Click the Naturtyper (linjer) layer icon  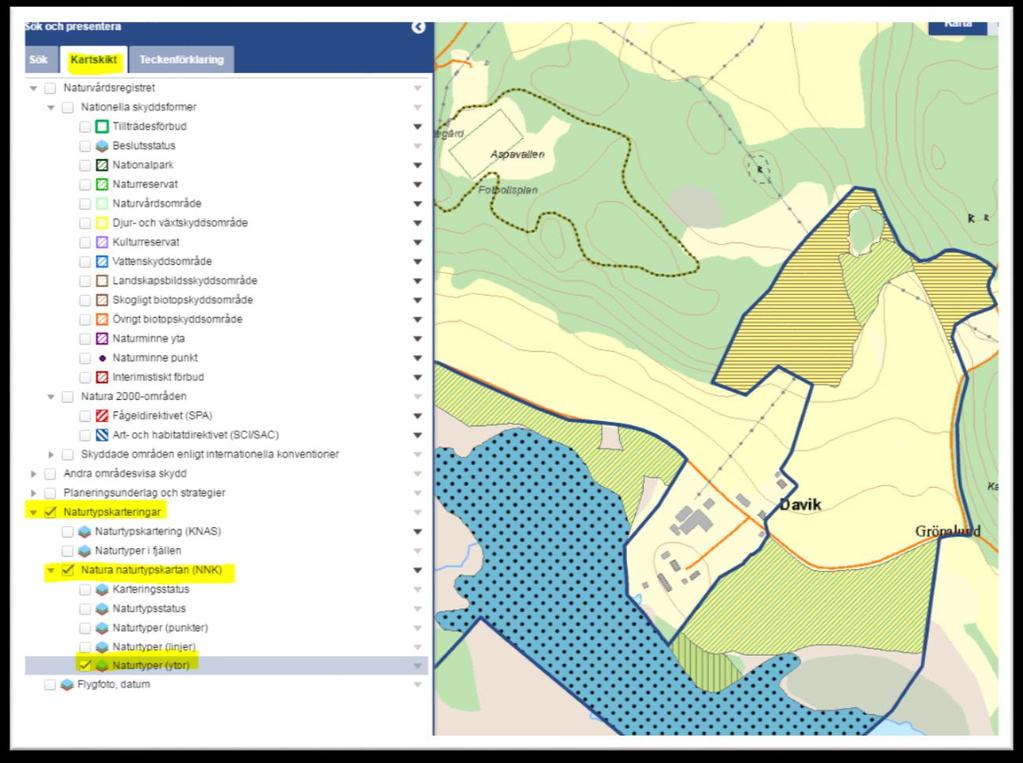coord(102,647)
